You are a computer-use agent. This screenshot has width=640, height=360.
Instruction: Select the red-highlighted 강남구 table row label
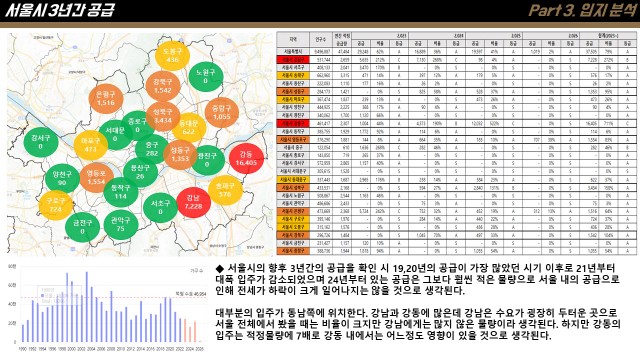coord(293,60)
